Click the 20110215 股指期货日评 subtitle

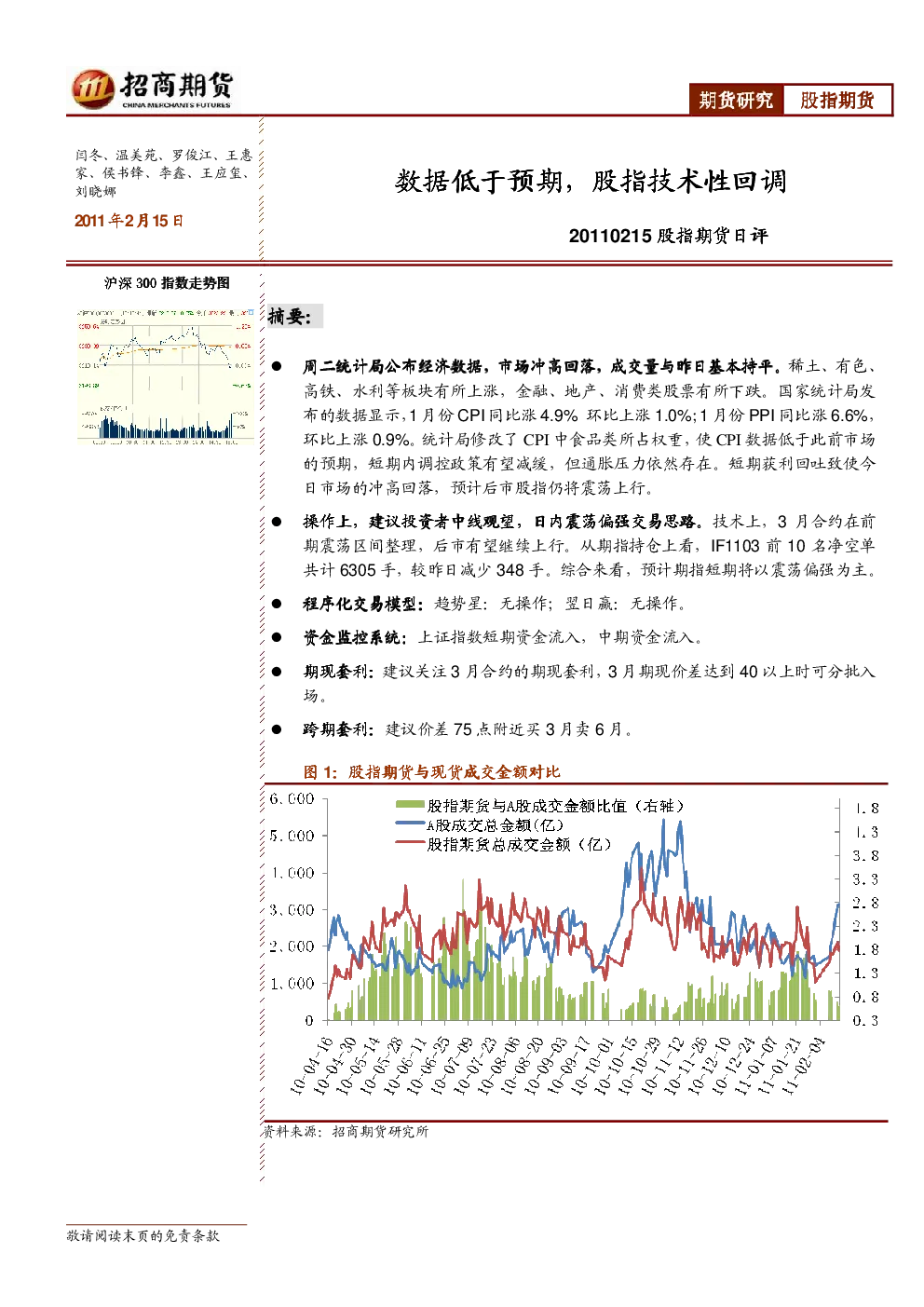pos(668,237)
